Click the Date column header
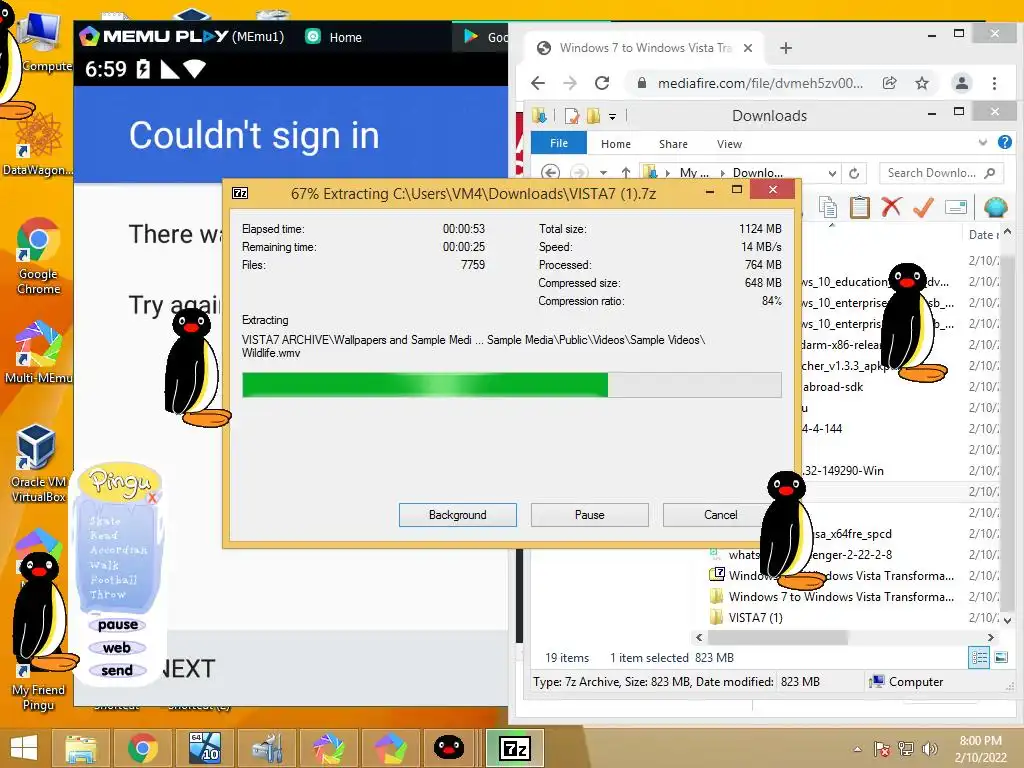This screenshot has height=768, width=1024. pyautogui.click(x=982, y=234)
